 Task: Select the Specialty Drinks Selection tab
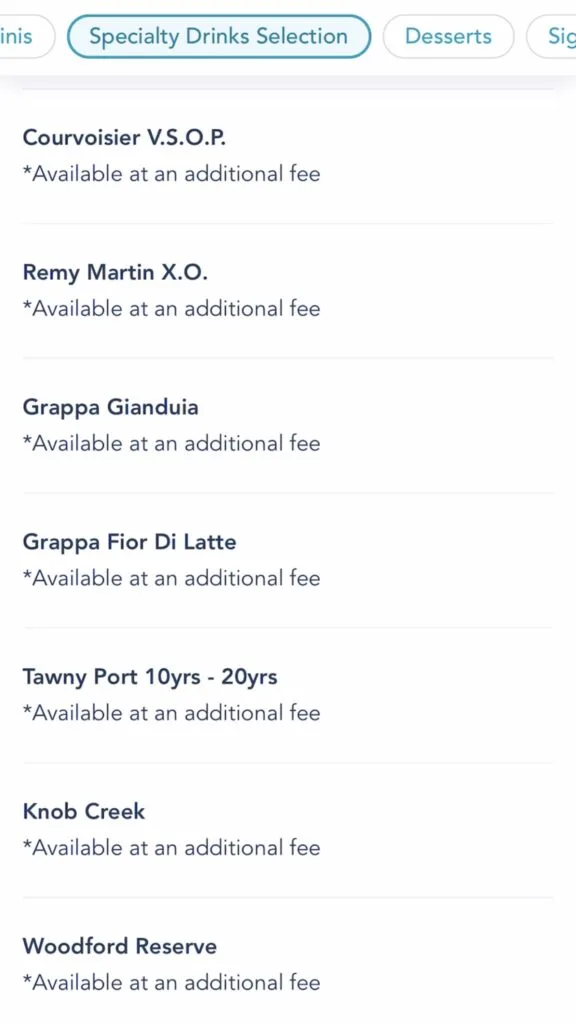pyautogui.click(x=219, y=37)
